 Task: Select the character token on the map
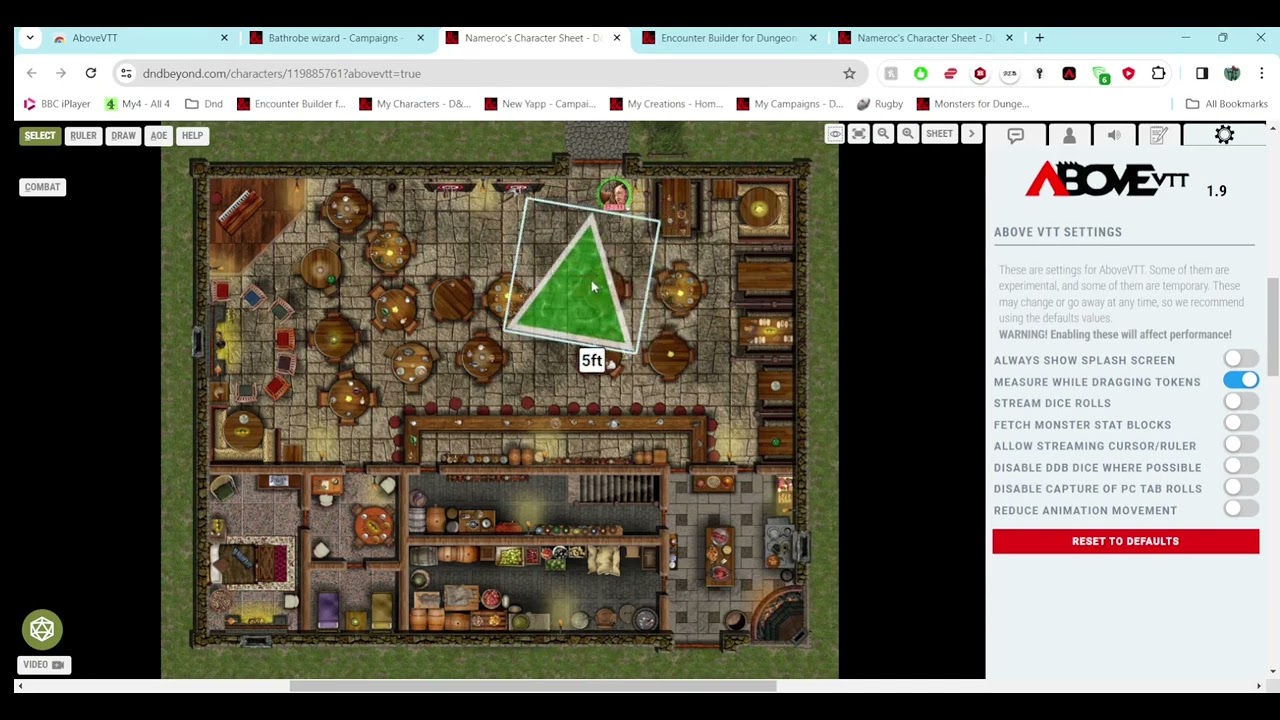click(615, 194)
